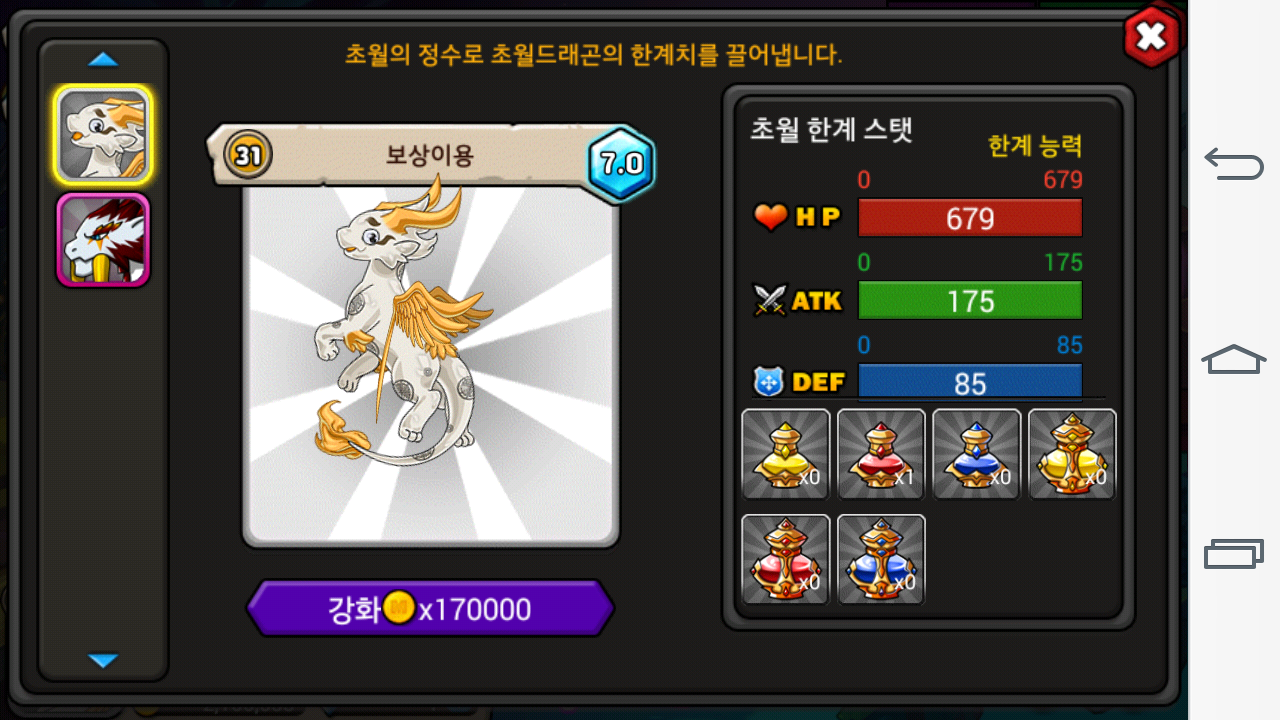Viewport: 1280px width, 720px height.
Task: Select the red-haired dragon thumbnail
Action: (x=104, y=240)
